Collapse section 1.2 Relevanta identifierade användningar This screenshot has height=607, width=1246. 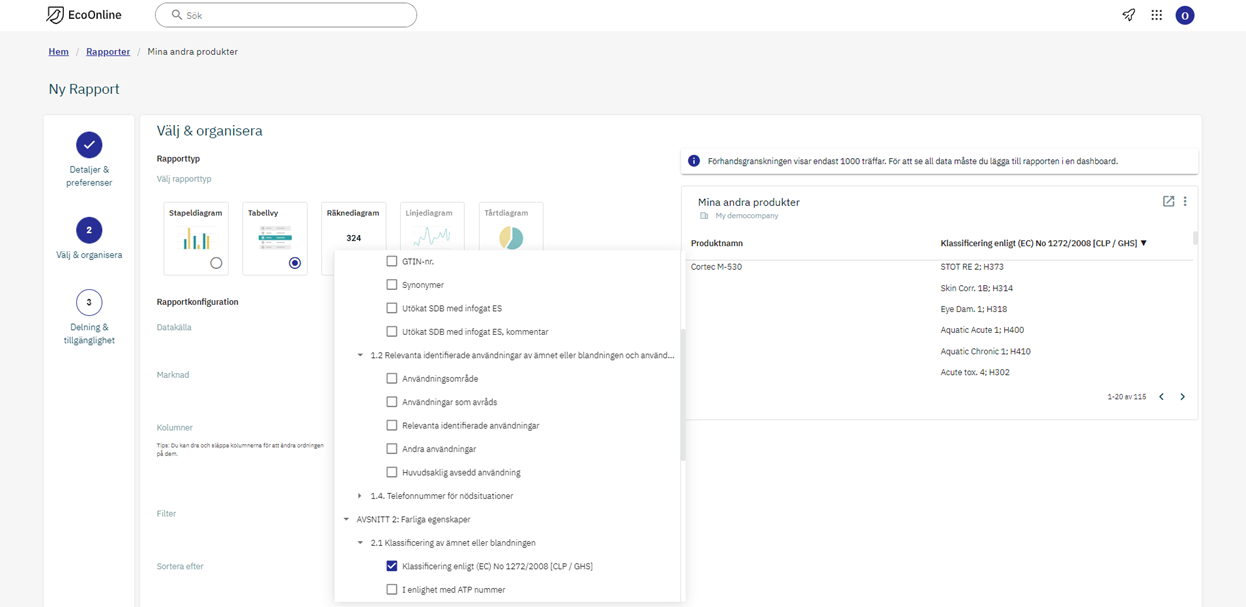[360, 355]
